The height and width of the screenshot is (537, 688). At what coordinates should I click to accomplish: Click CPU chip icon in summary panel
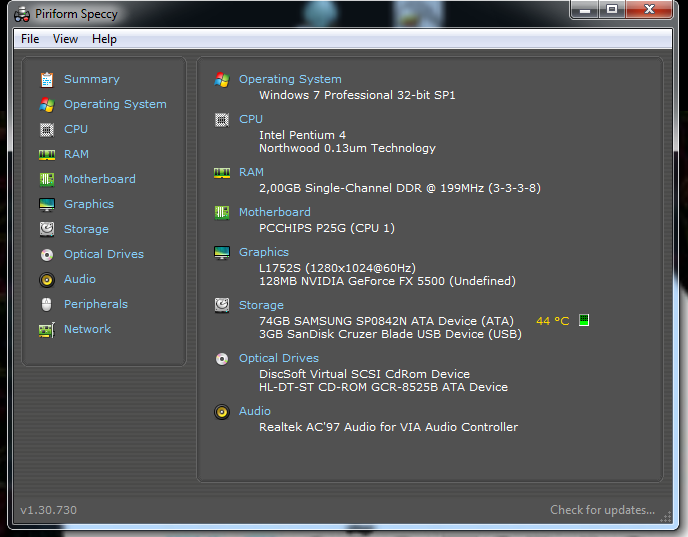coord(222,119)
